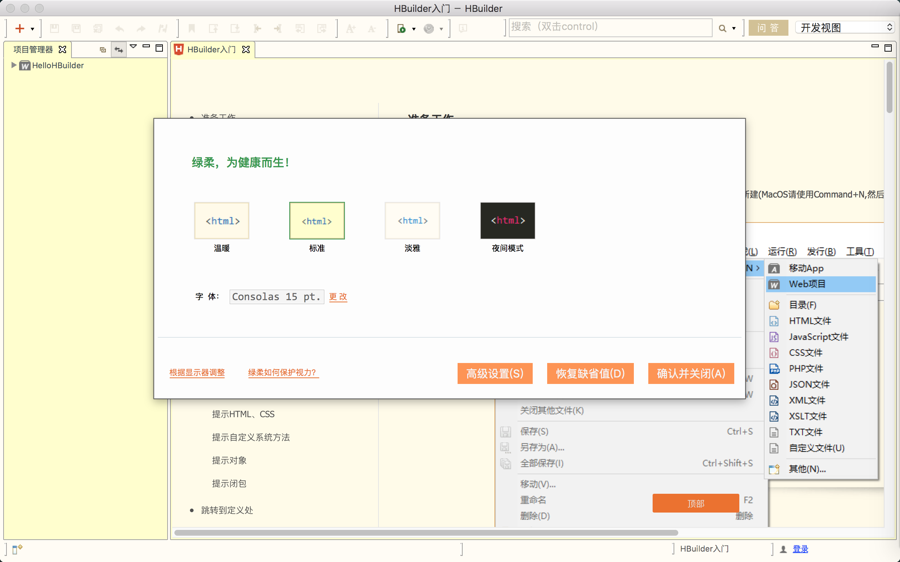Screen dimensions: 900x562
Task: Open the 开发视图 perspective combo box
Action: click(x=844, y=28)
